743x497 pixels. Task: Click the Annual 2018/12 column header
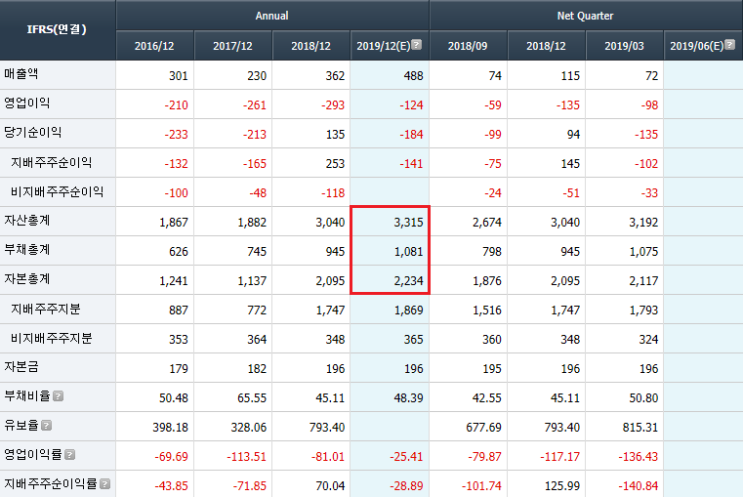pos(311,46)
